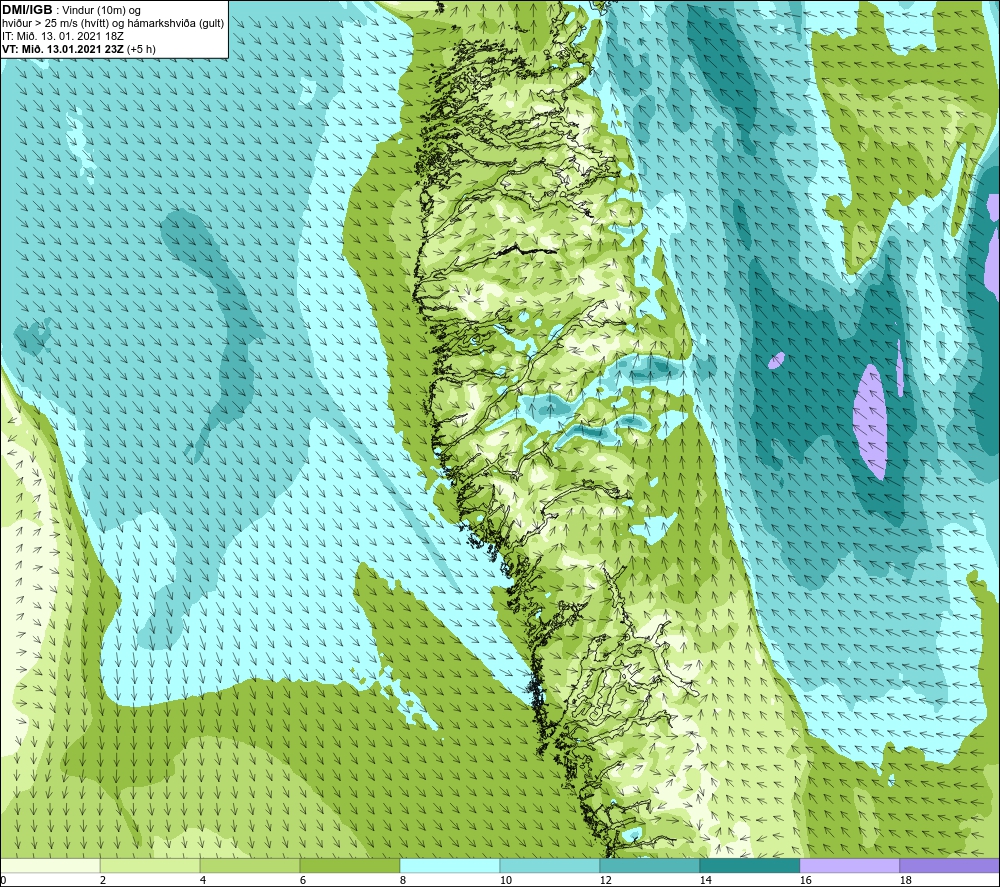Click the 6–8 m/s dark green legend swatch
Viewport: 1000px width, 887px height.
coord(350,866)
